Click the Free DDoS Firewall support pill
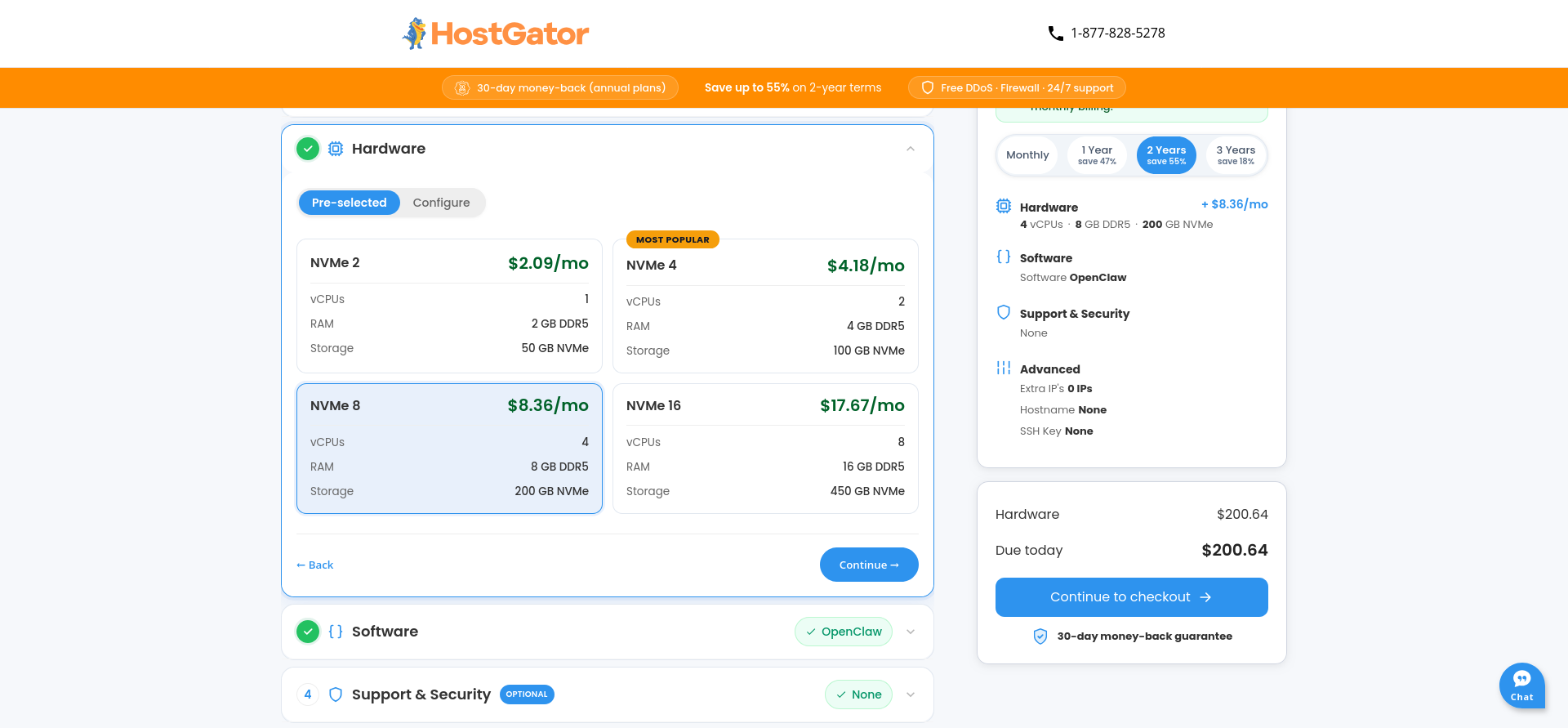This screenshot has width=1568, height=728. [1017, 87]
